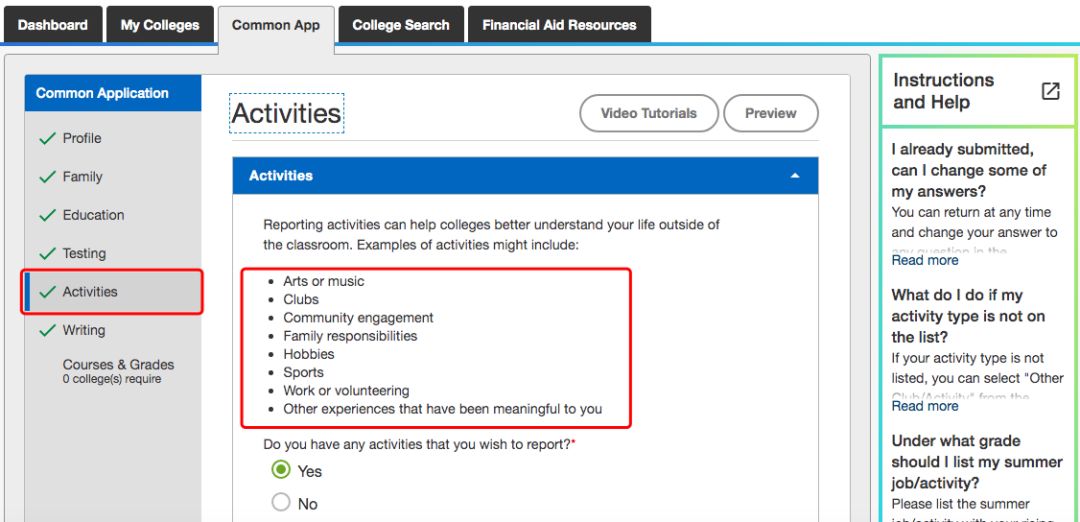Read more about changing submitted answers
The height and width of the screenshot is (522, 1080).
pyautogui.click(x=924, y=260)
